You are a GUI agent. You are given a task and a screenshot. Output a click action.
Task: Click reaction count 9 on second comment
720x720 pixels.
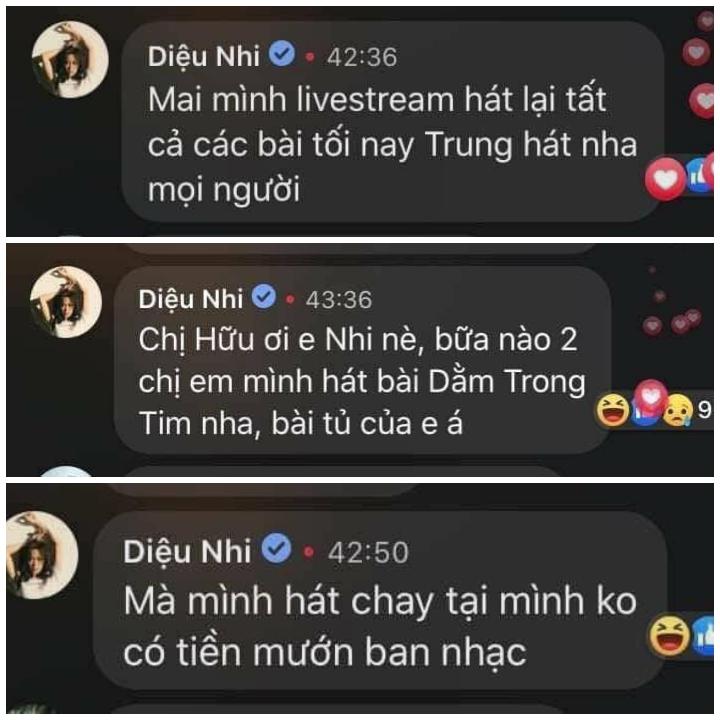tap(704, 409)
